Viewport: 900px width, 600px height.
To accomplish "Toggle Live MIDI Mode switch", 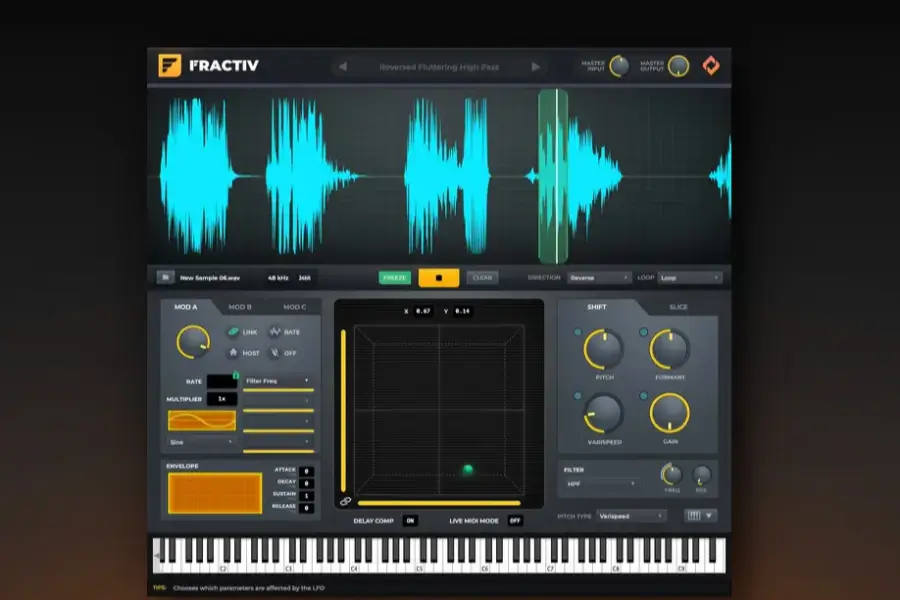I will point(514,520).
